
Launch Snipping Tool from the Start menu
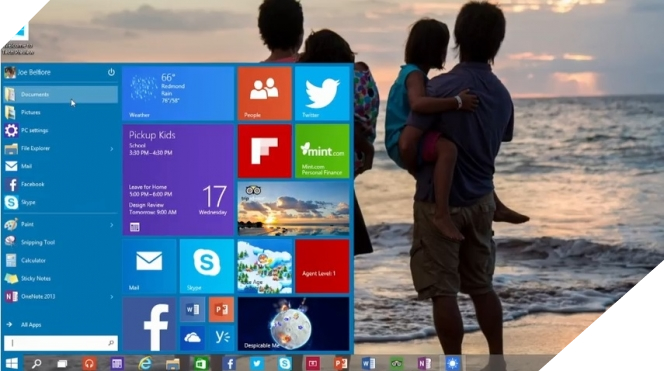pyautogui.click(x=61, y=243)
